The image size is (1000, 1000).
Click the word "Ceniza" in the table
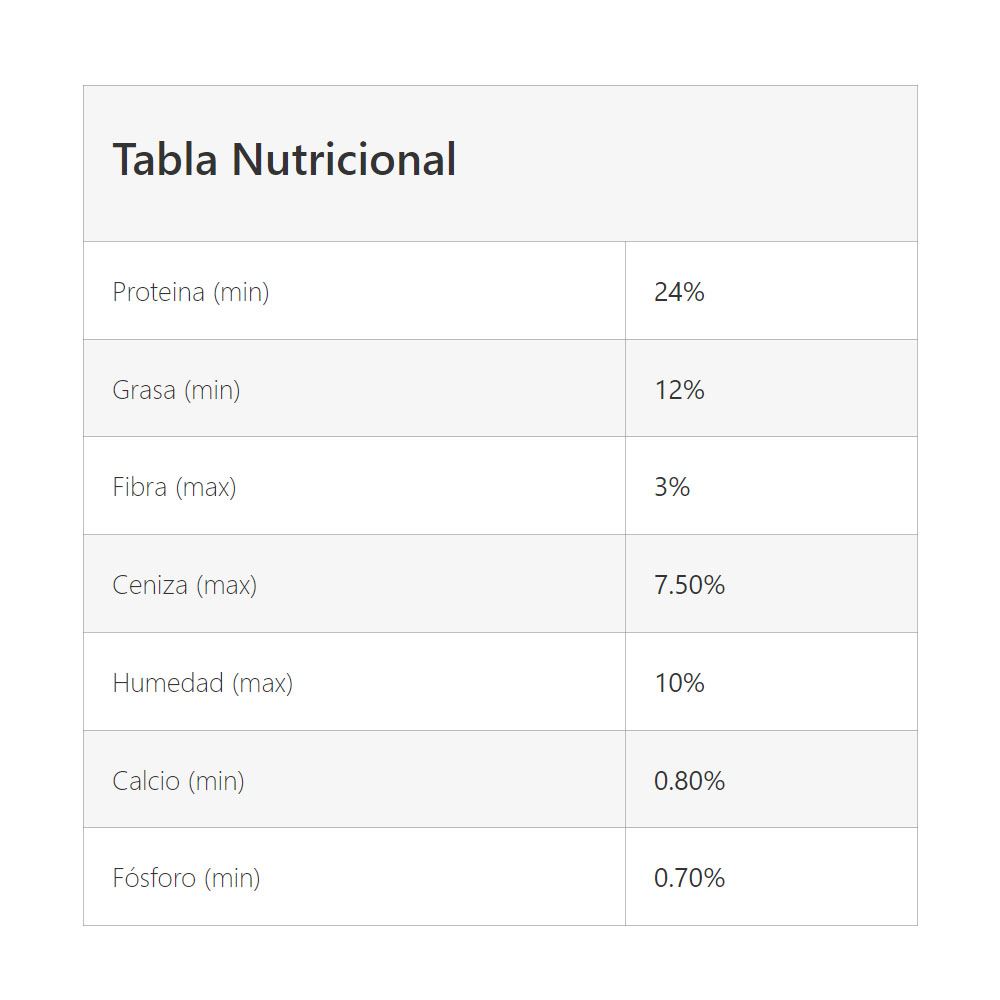(150, 585)
